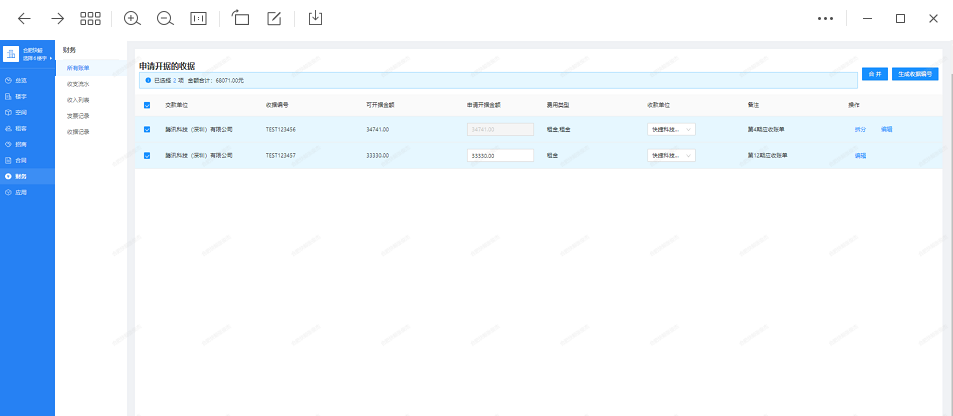Viewport: 953px width, 416px height.
Task: Click the zoom in magnifier icon
Action: tap(132, 18)
